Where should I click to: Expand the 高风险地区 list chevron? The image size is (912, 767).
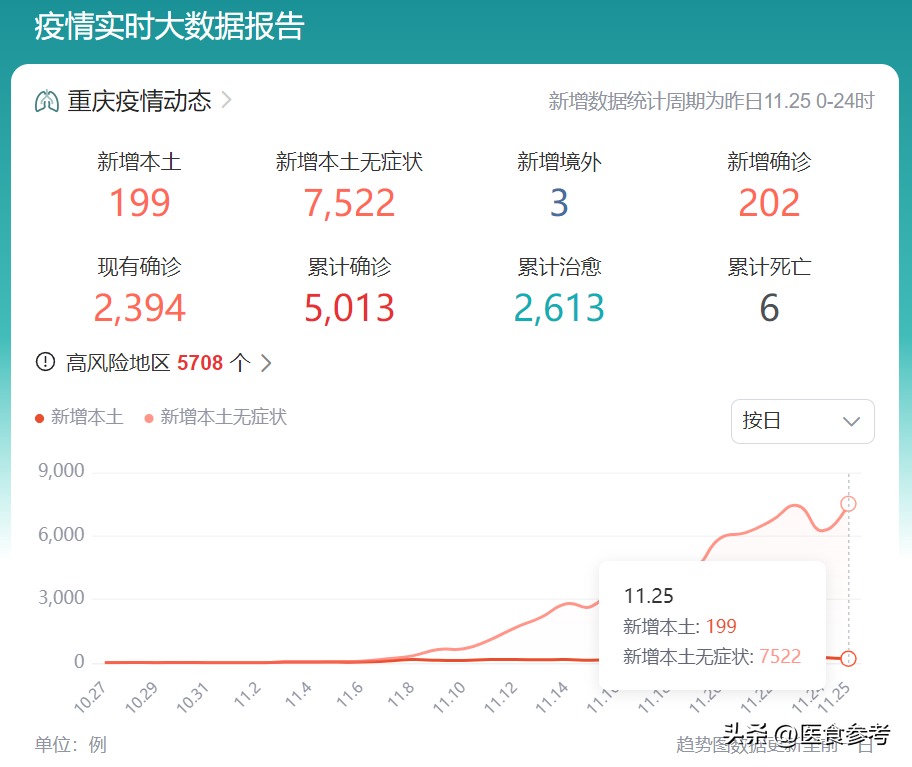pyautogui.click(x=266, y=363)
